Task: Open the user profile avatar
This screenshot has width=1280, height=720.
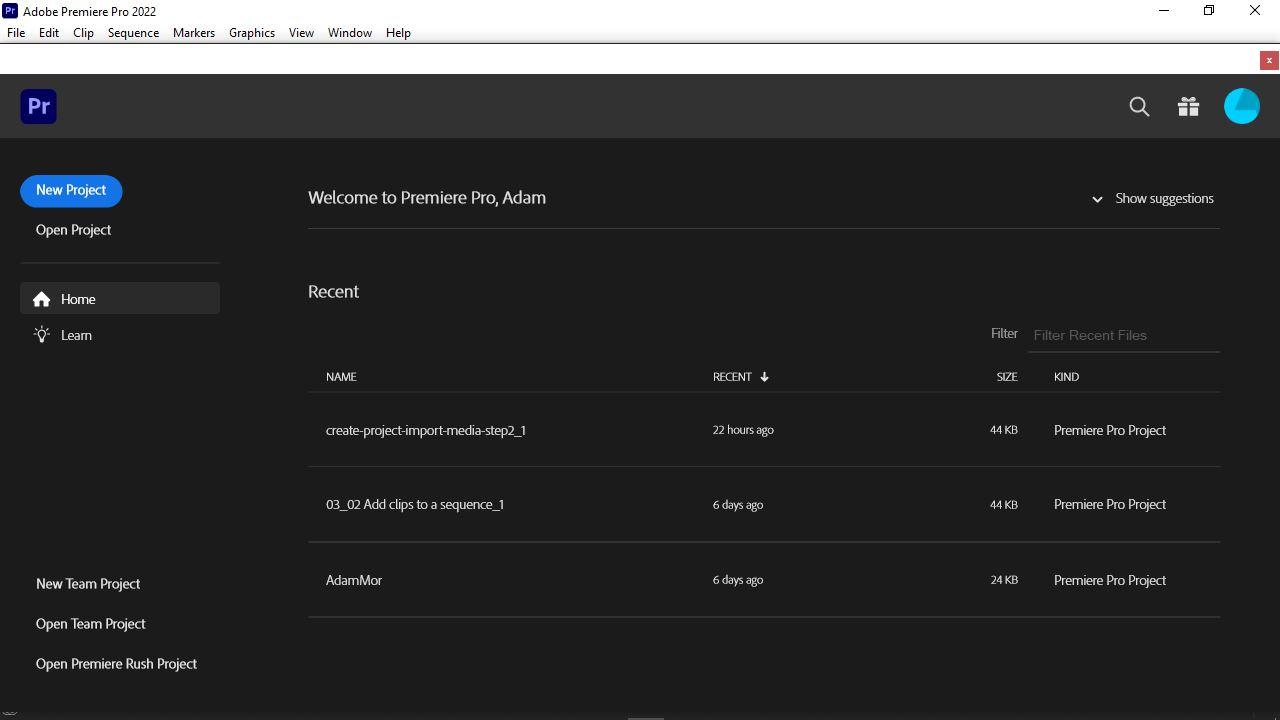Action: (1242, 106)
